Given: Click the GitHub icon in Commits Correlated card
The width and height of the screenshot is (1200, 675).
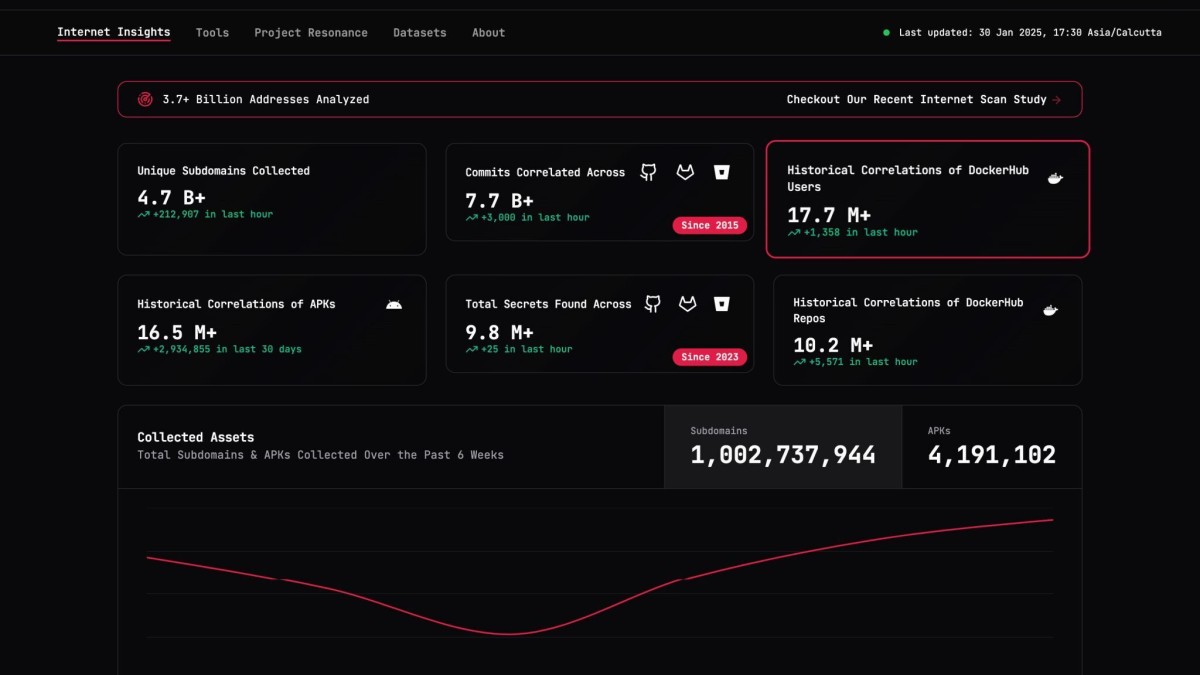Looking at the screenshot, I should click(649, 173).
